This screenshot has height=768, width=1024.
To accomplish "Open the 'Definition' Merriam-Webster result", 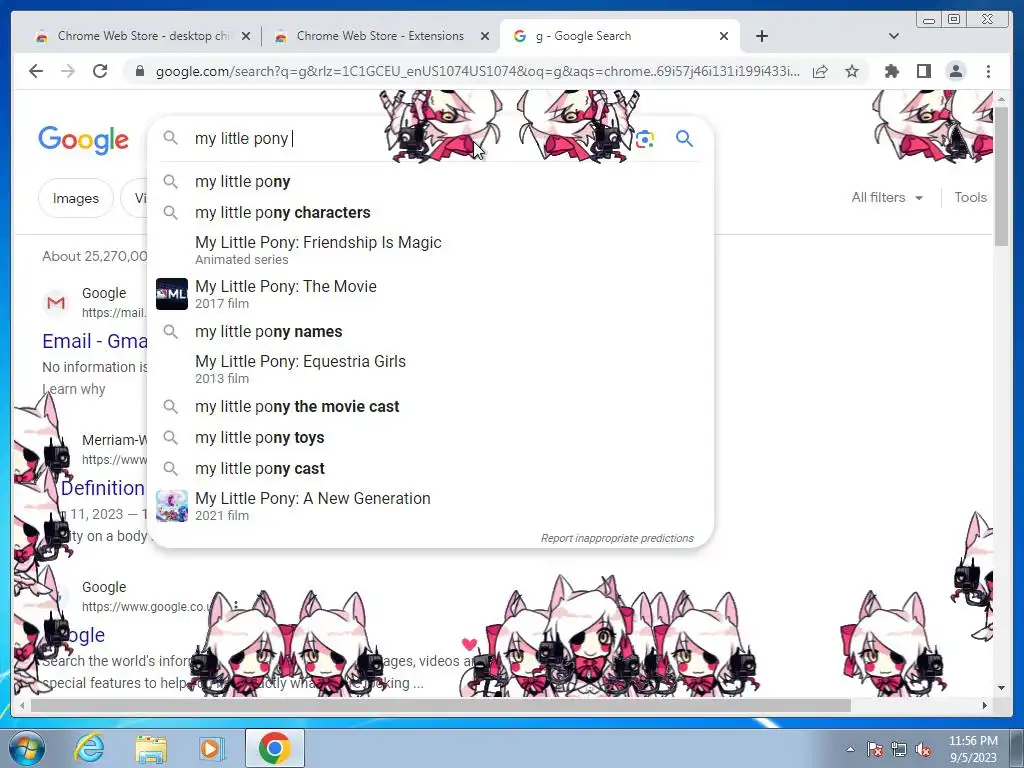I will tap(103, 488).
